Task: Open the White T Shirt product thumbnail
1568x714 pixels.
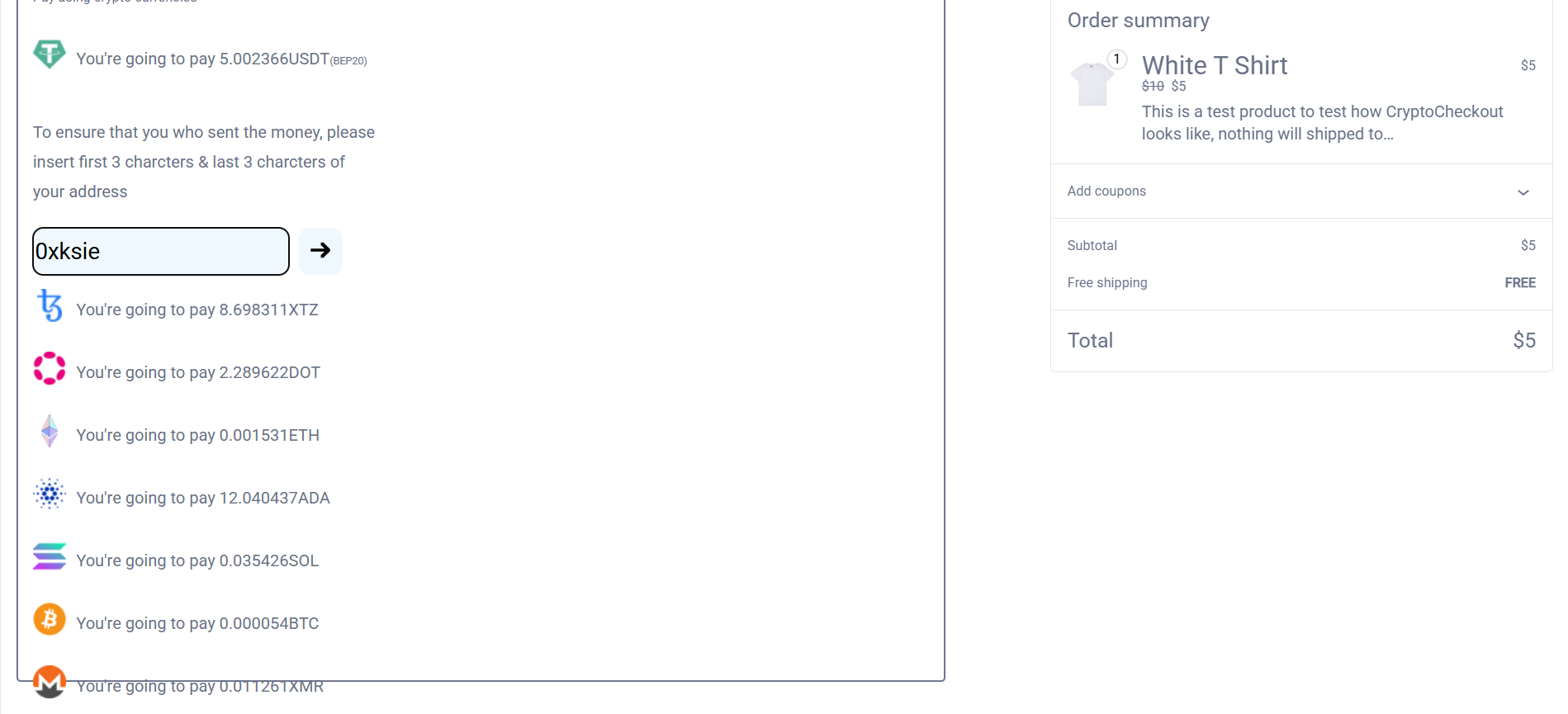Action: [x=1092, y=84]
